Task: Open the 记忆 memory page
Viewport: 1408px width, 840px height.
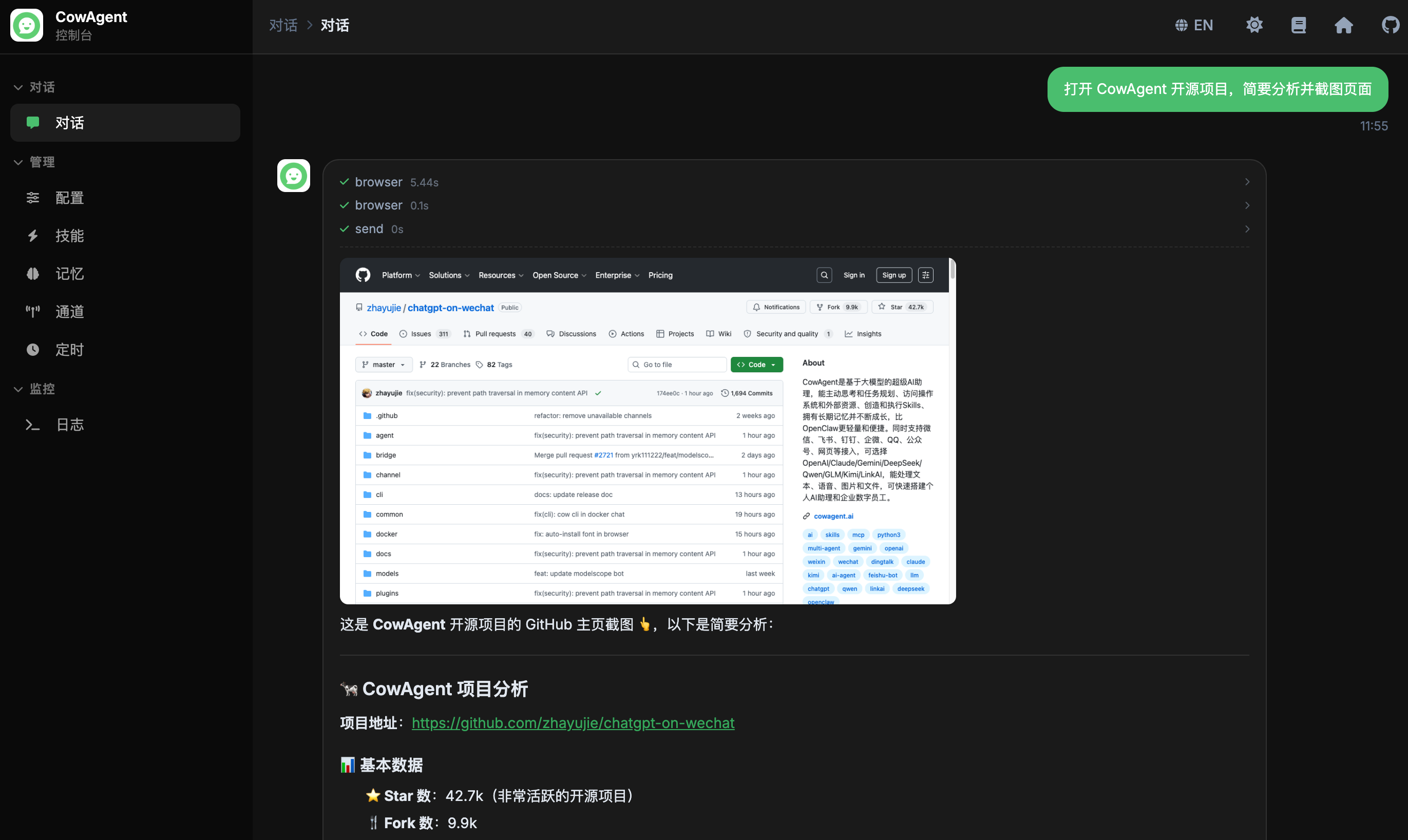Action: (69, 273)
